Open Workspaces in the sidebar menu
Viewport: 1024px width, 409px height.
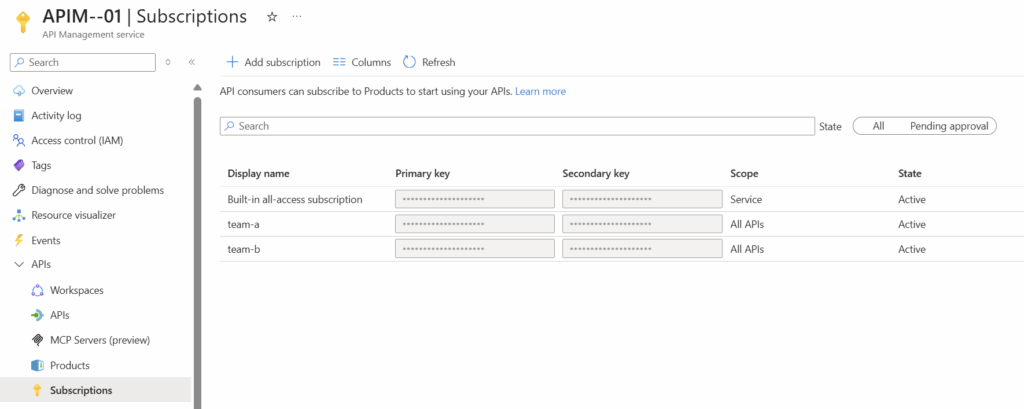[x=76, y=290]
